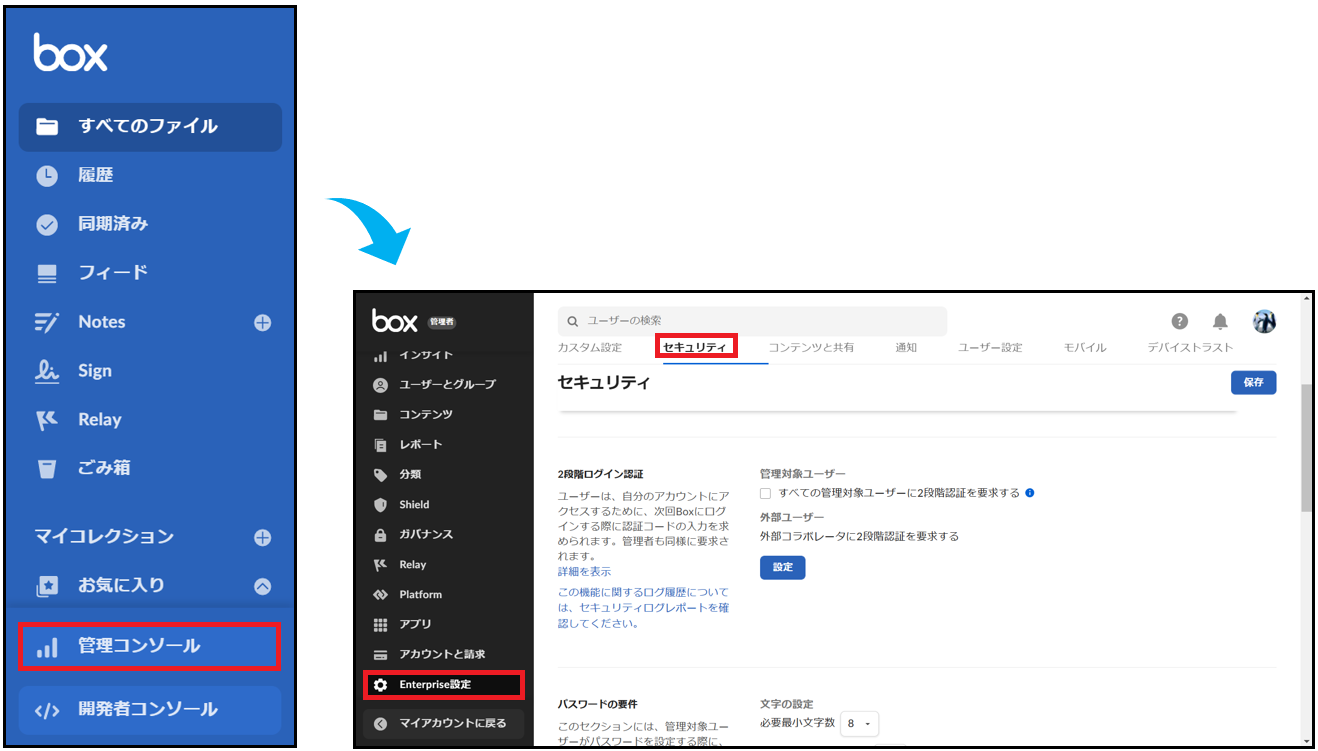
Task: Open すべてのファイル folder icon
Action: 47,127
